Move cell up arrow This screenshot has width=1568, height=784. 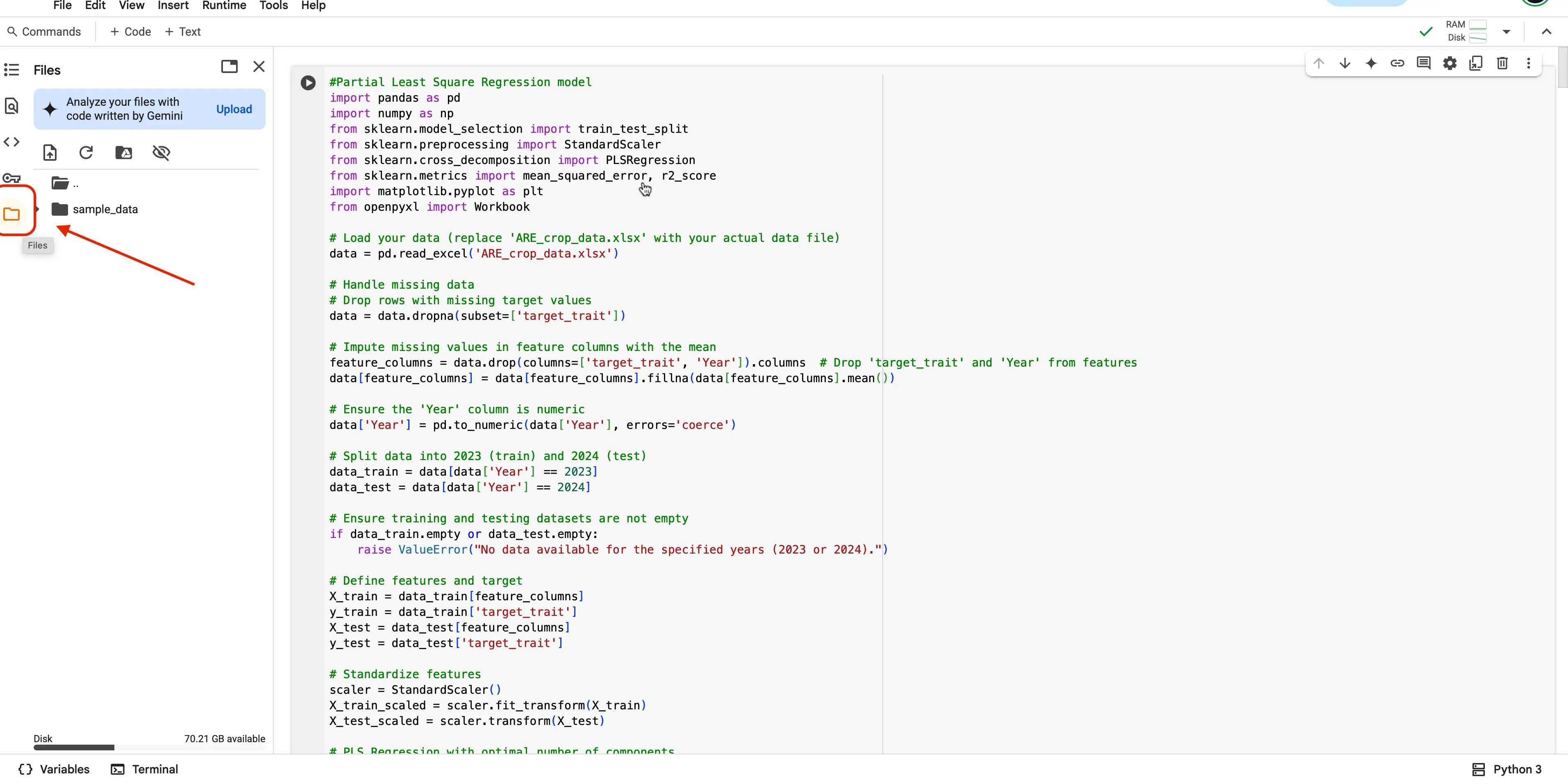pos(1318,64)
